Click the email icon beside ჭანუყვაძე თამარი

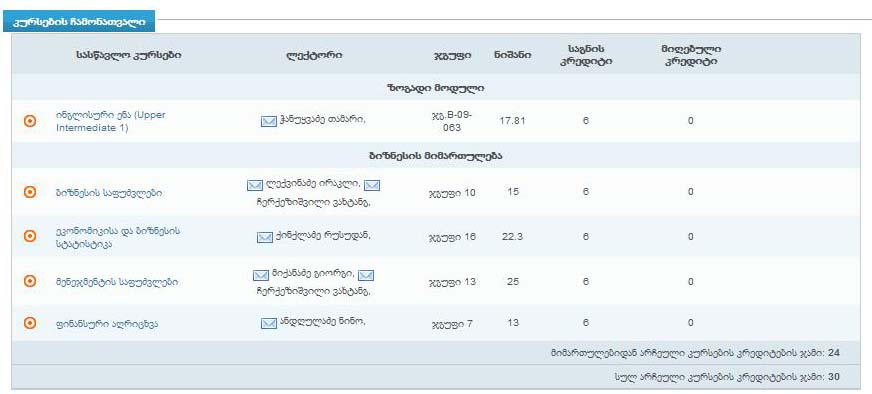click(x=269, y=121)
